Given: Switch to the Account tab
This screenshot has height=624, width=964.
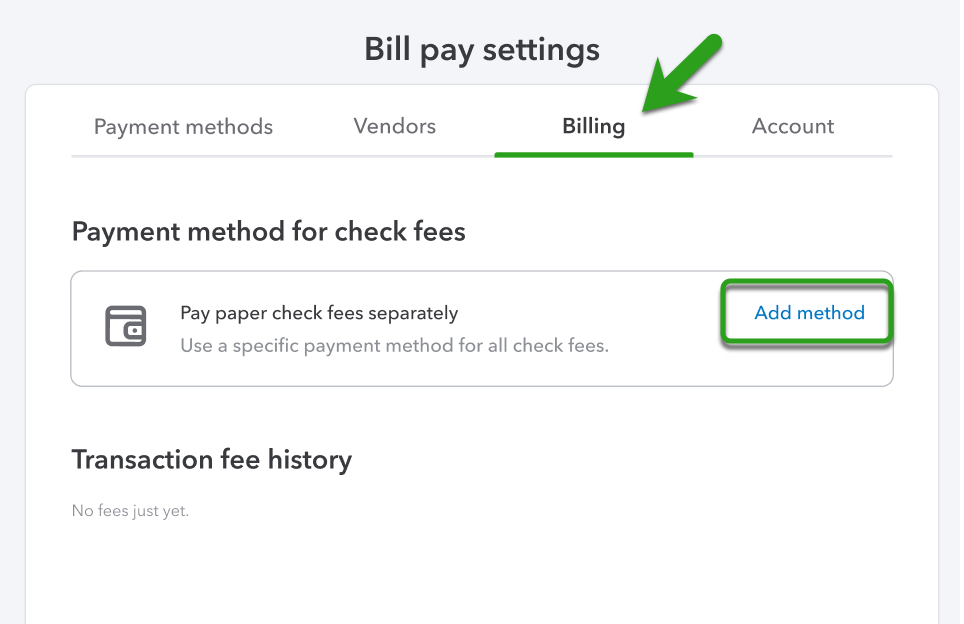Looking at the screenshot, I should pyautogui.click(x=792, y=126).
